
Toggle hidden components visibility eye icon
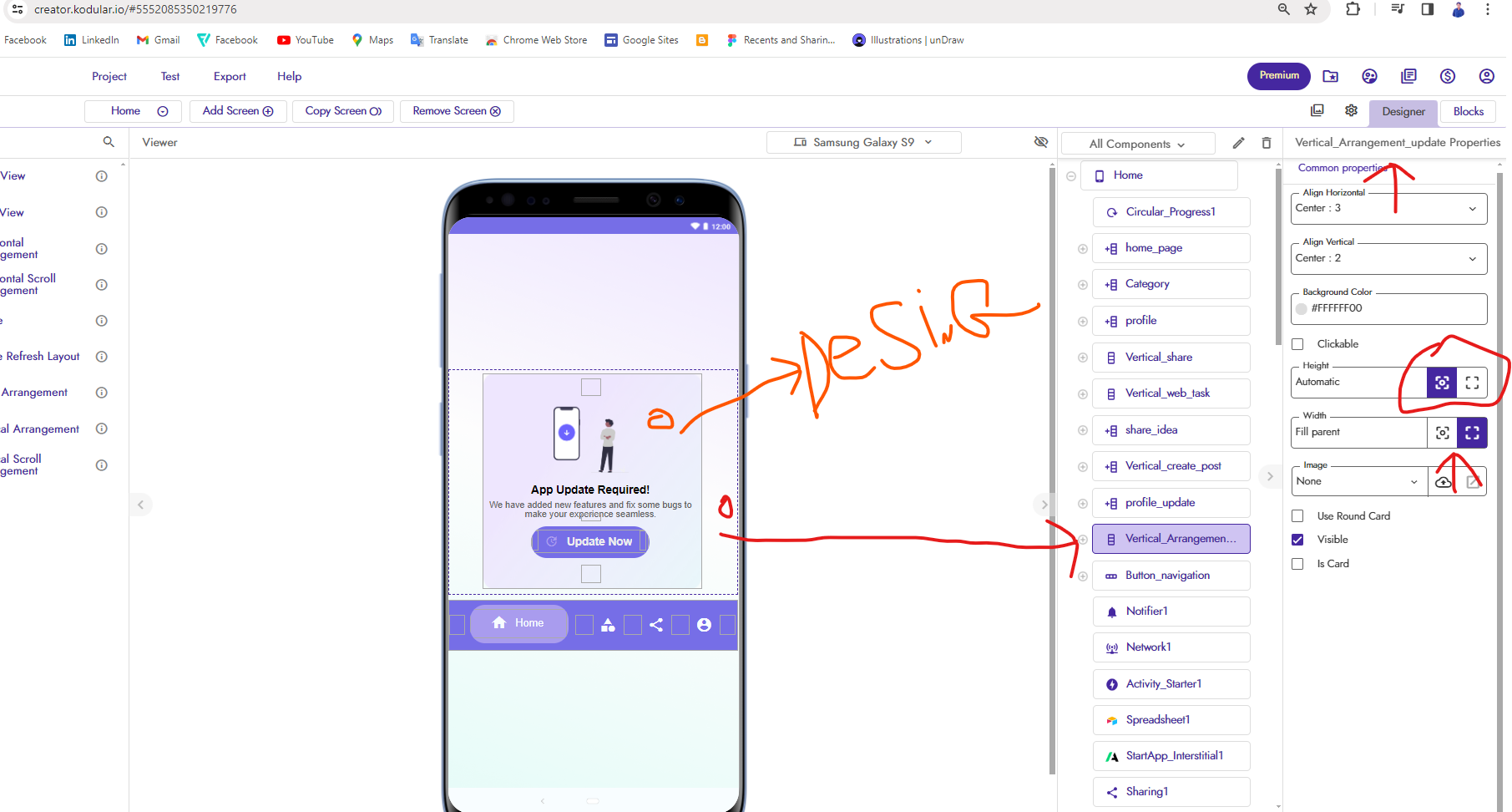click(x=1040, y=142)
